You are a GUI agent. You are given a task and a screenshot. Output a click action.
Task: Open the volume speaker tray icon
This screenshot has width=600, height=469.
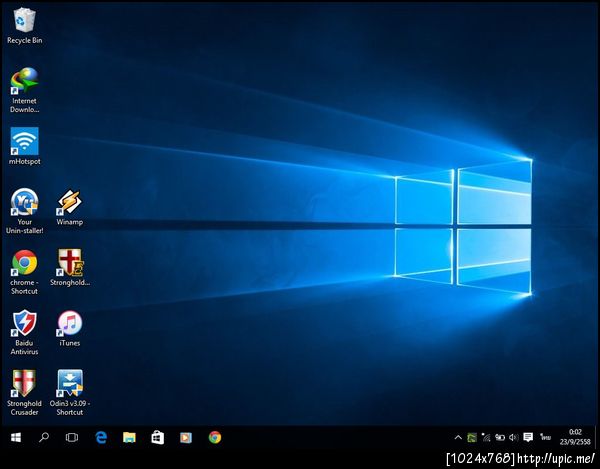(514, 437)
